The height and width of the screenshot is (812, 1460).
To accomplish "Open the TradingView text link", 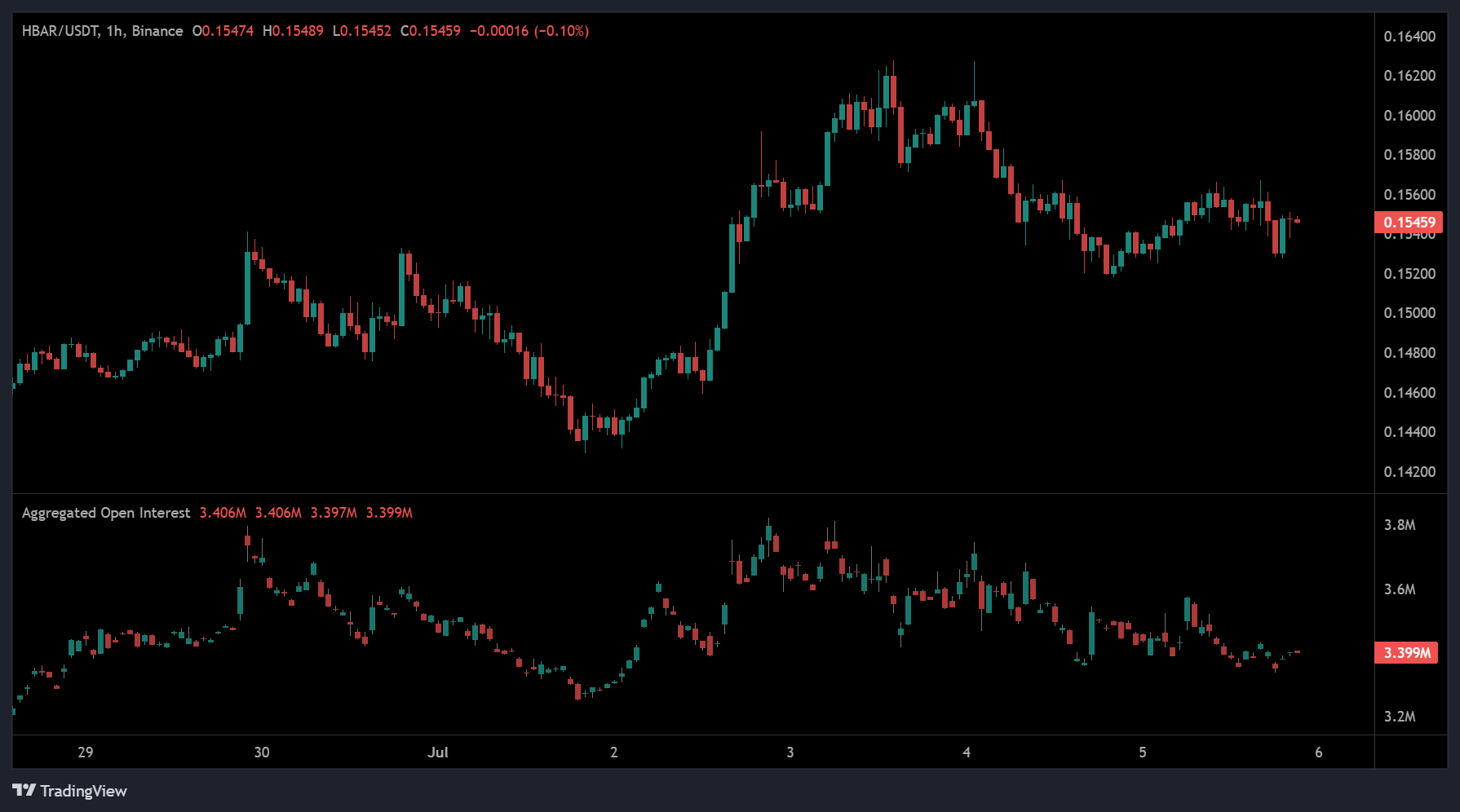I will point(83,791).
